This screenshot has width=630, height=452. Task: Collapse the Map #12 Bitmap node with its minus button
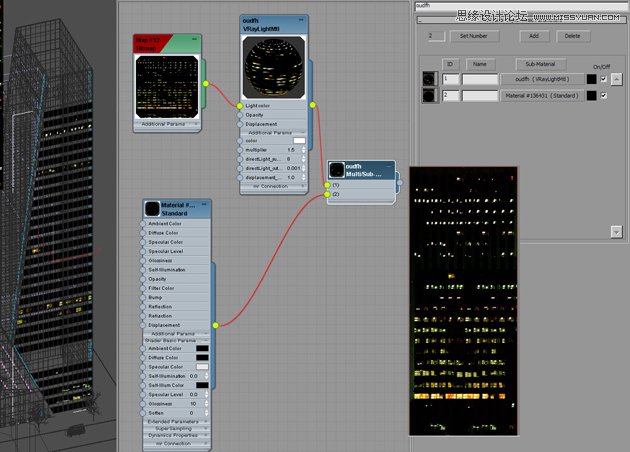point(194,39)
